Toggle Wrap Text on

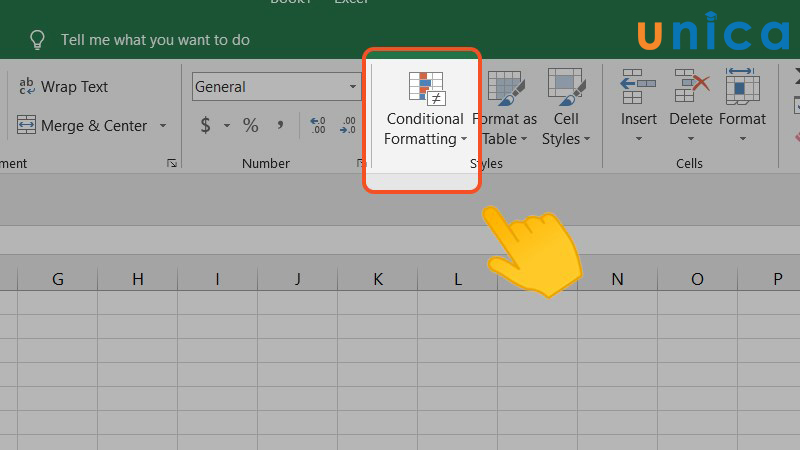coord(63,87)
